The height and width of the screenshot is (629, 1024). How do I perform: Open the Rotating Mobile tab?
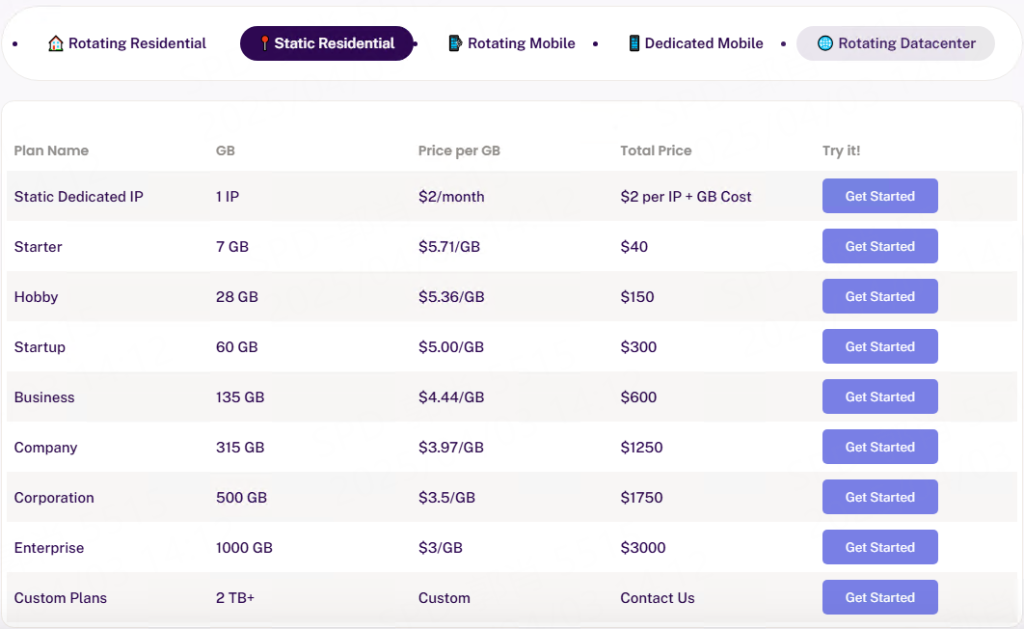point(521,44)
